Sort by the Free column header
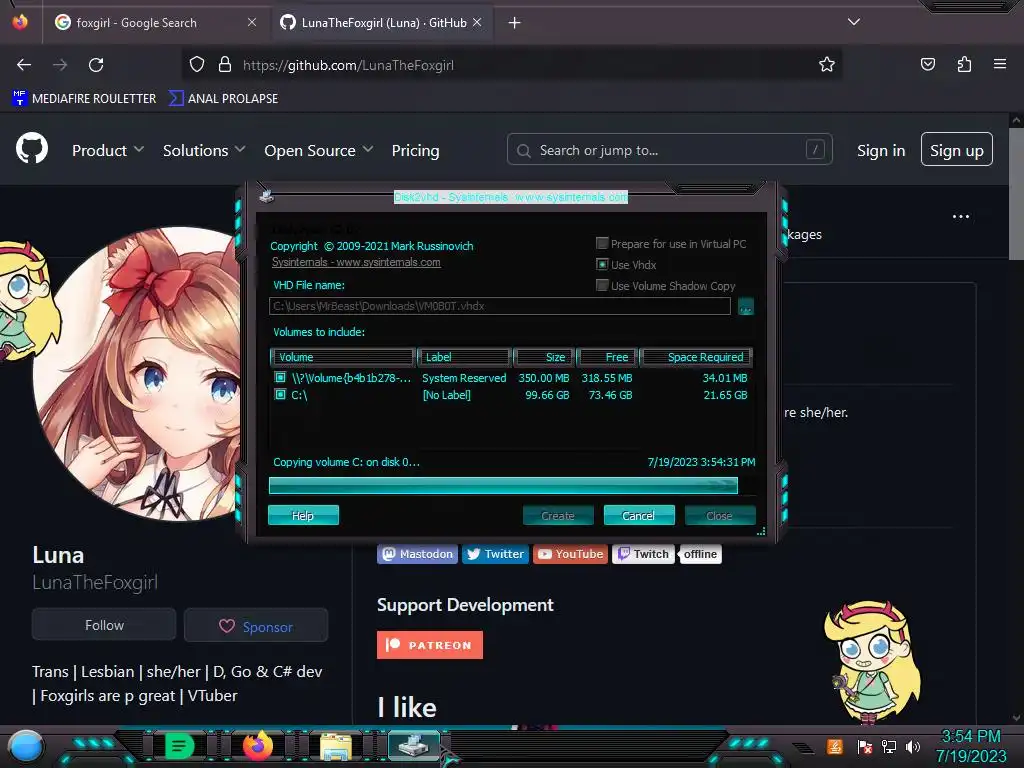This screenshot has height=768, width=1024. coord(606,357)
